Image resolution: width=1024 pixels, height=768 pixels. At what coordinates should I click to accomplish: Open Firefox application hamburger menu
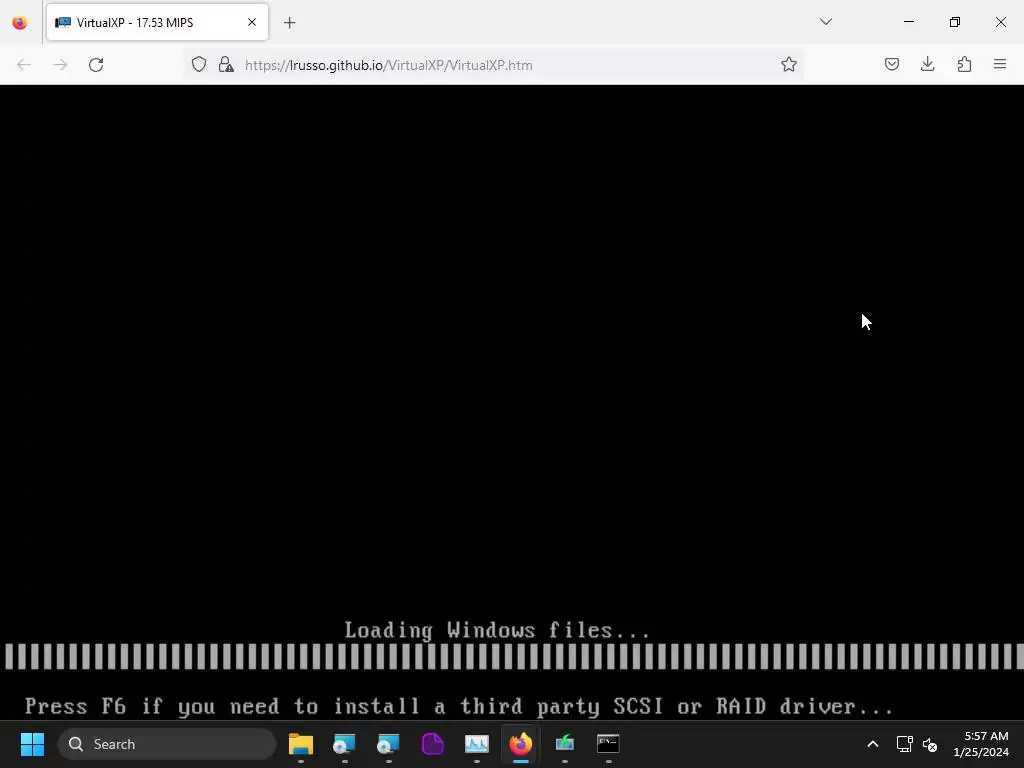1000,64
